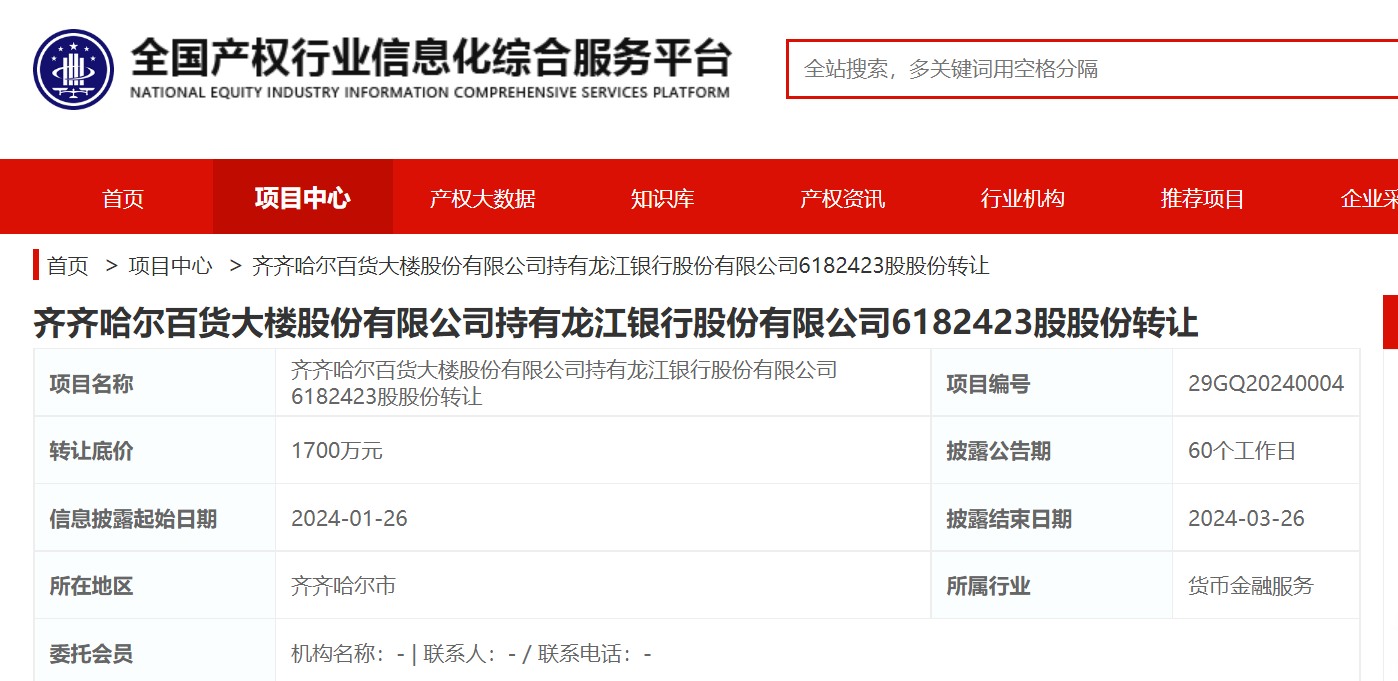
Task: Click the start date 2024-01-26
Action: point(349,519)
